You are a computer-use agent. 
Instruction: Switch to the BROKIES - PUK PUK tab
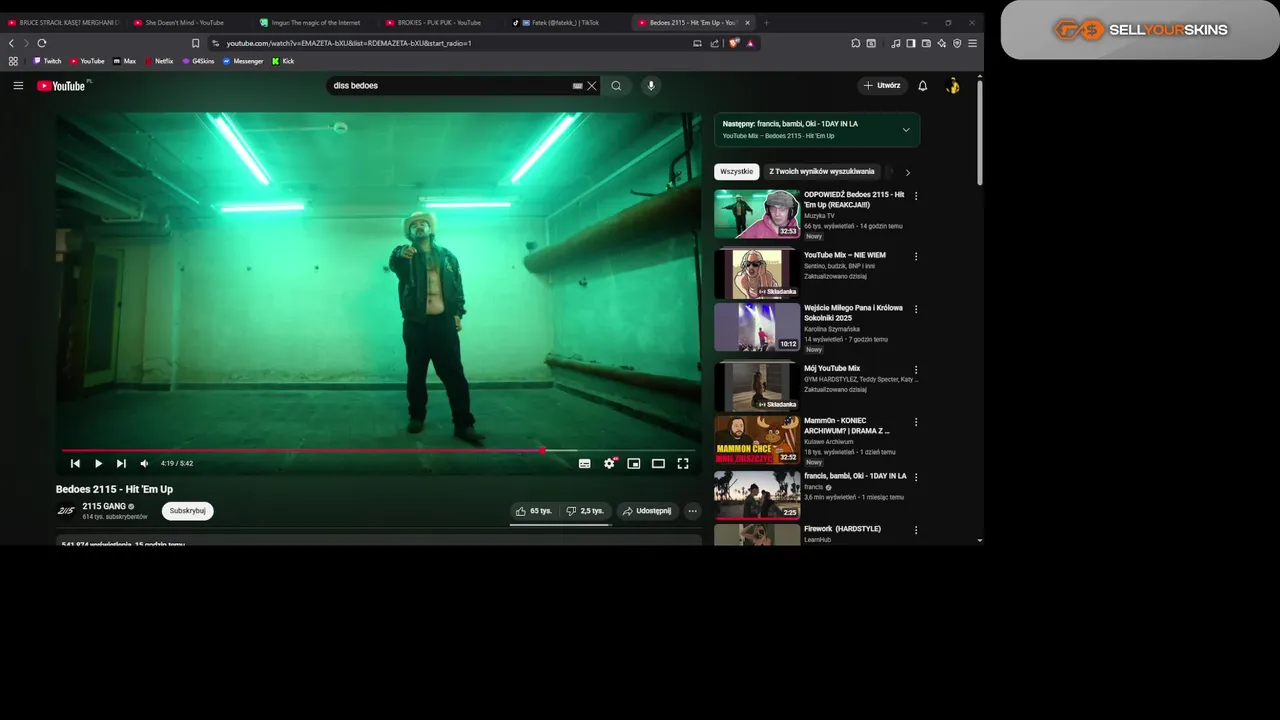[438, 22]
